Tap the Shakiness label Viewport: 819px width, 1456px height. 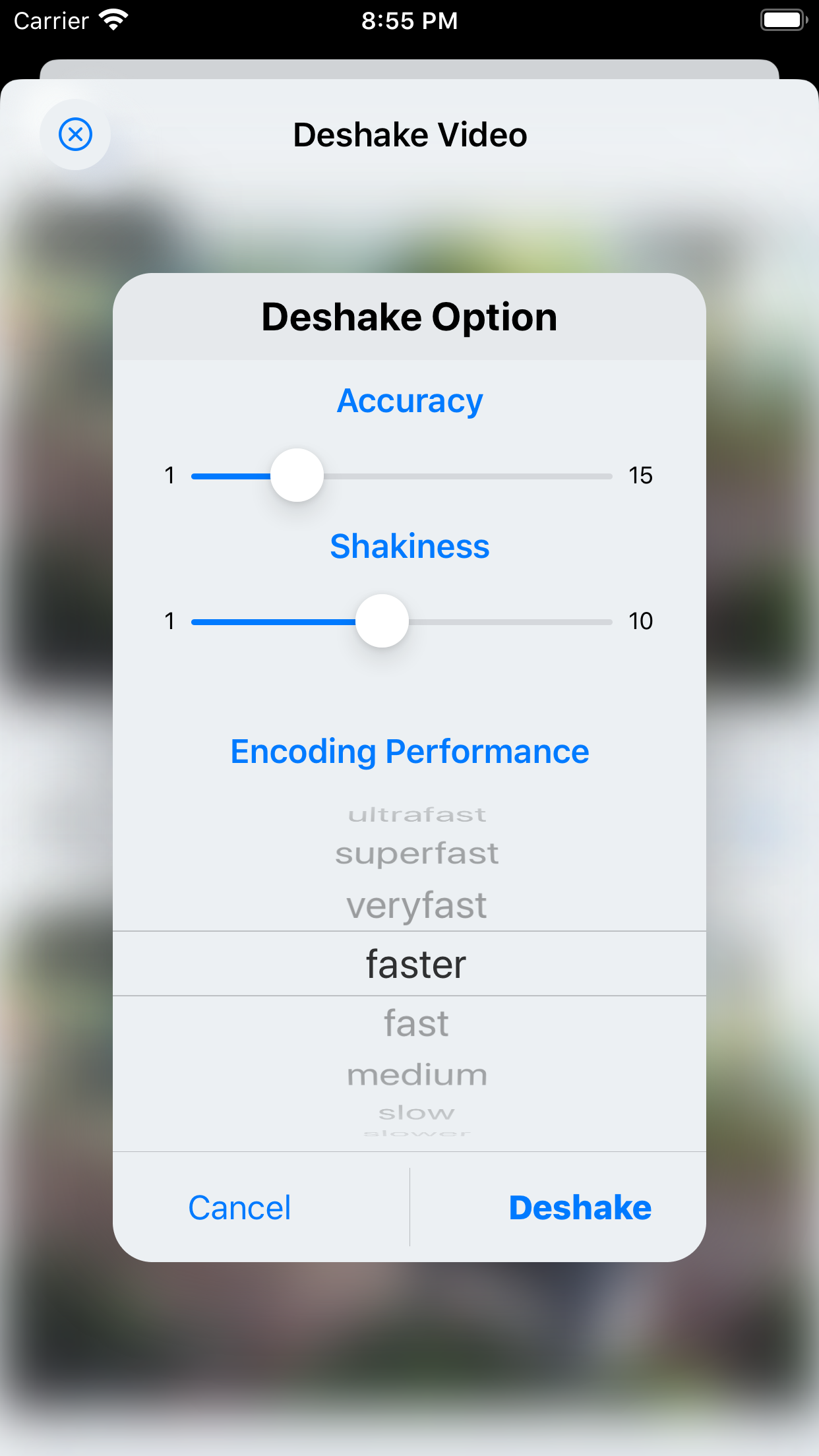tap(409, 547)
